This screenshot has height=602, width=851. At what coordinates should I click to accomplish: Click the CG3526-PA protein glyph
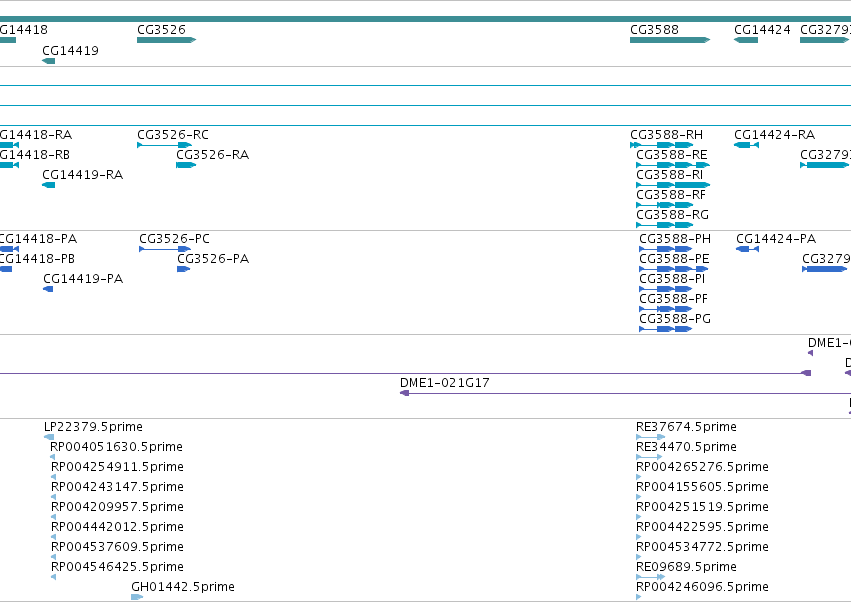[183, 269]
